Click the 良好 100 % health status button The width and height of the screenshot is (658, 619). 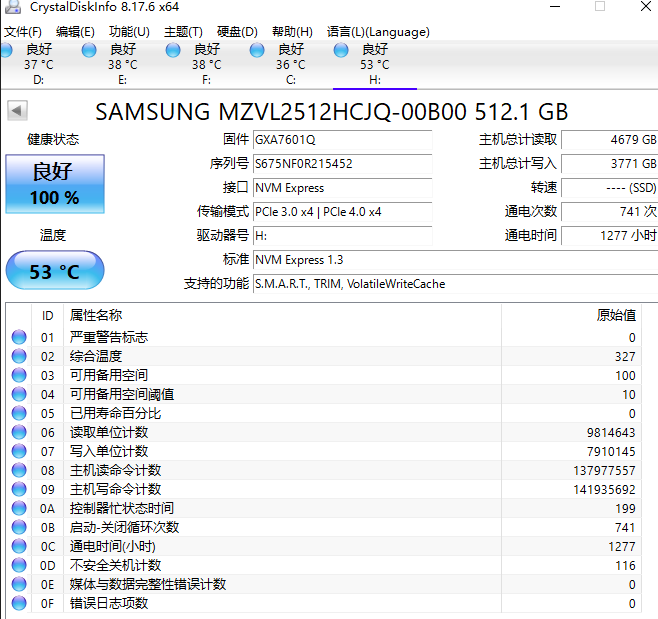[55, 184]
